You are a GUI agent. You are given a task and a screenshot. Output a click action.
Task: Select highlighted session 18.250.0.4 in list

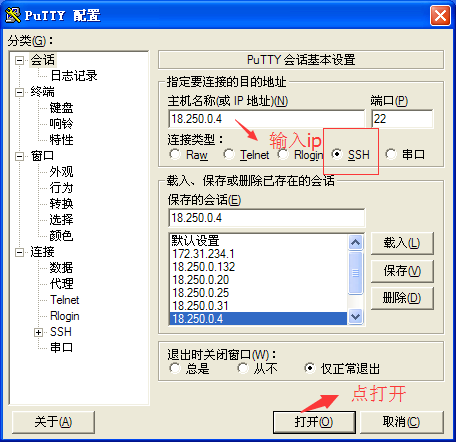(258, 319)
